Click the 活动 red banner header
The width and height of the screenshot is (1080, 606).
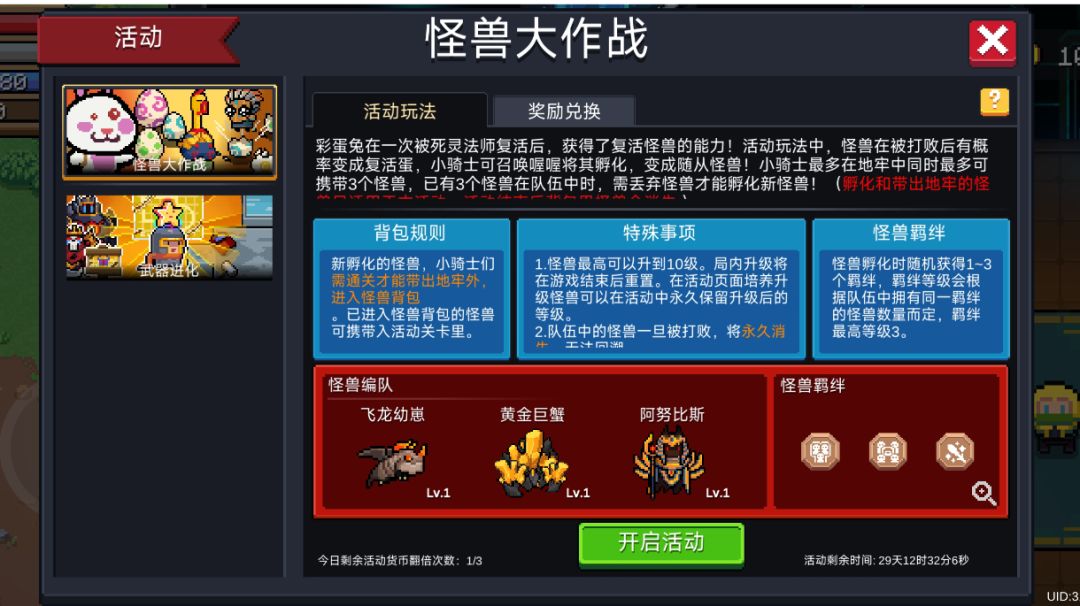click(x=138, y=38)
